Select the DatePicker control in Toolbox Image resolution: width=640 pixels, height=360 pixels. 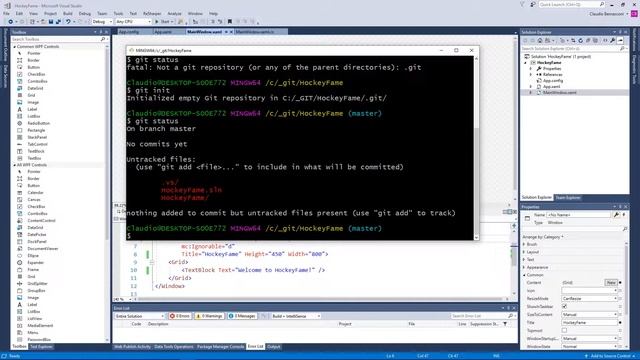tap(37, 235)
